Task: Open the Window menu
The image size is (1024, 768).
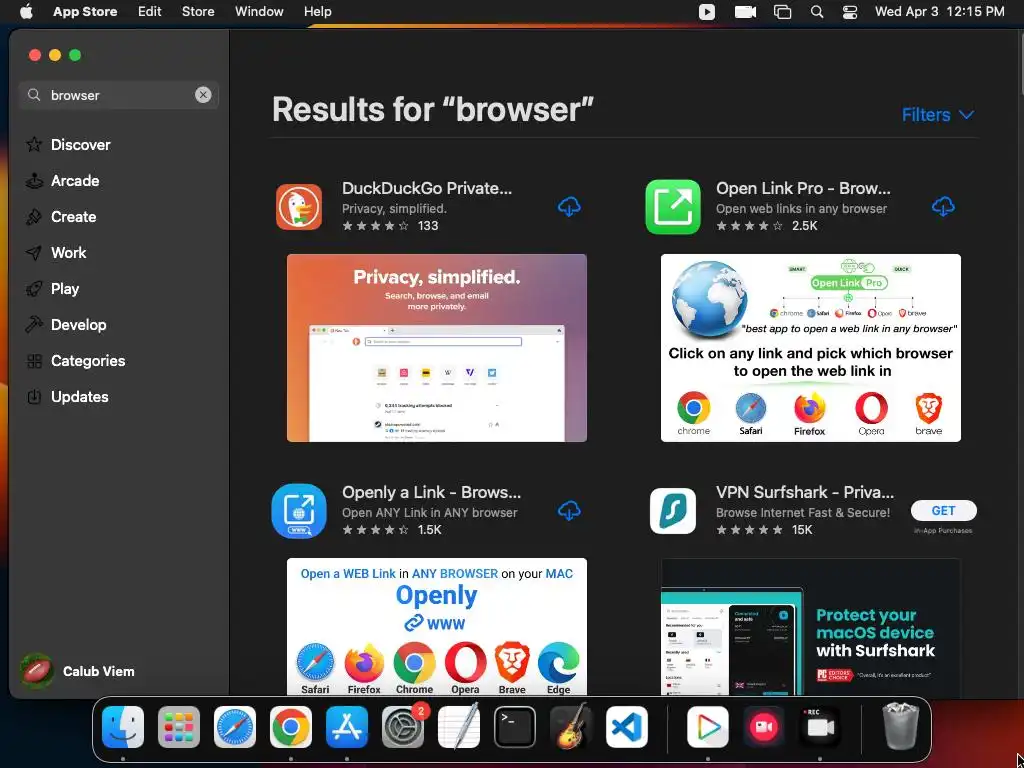Action: tap(259, 11)
